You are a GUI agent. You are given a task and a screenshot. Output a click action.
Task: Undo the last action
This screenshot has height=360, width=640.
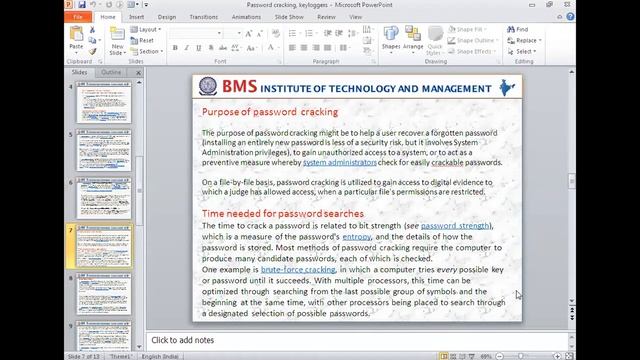click(93, 4)
